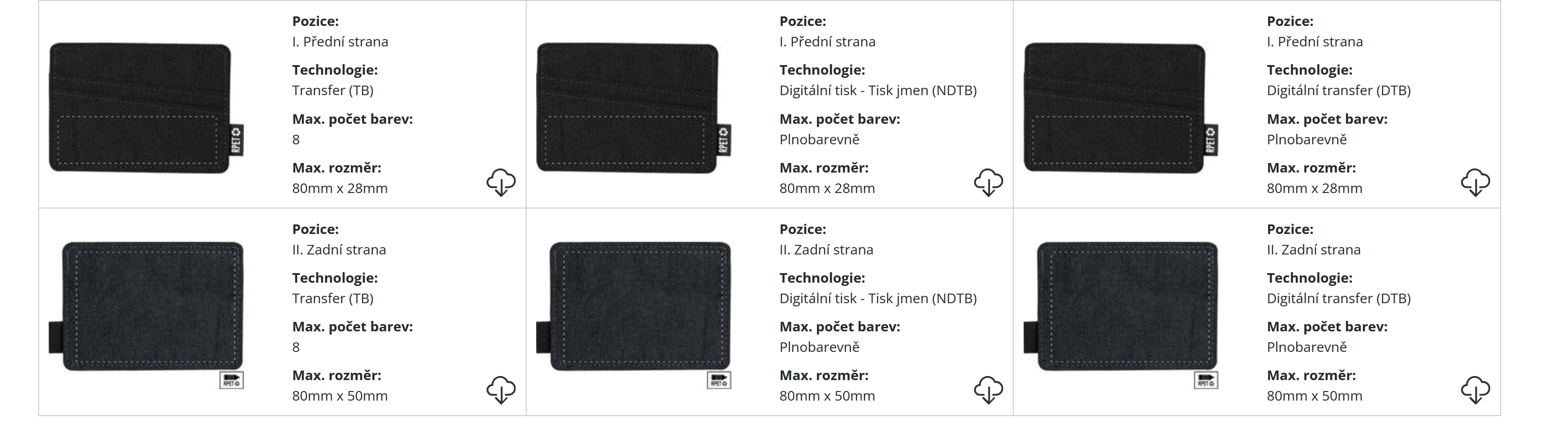Screen dimensions: 1568x432
Task: Click '80mm x 28mm' size in the Digitální transfer (DTB) card
Action: pyautogui.click(x=1314, y=188)
